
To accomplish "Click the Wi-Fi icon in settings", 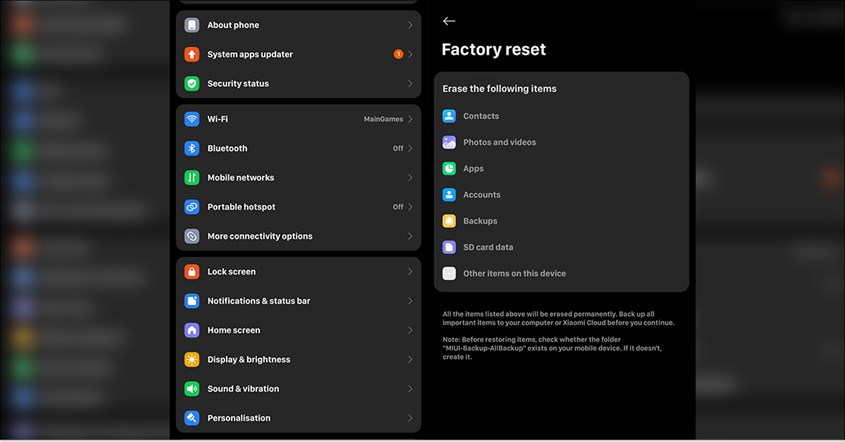I will 192,119.
